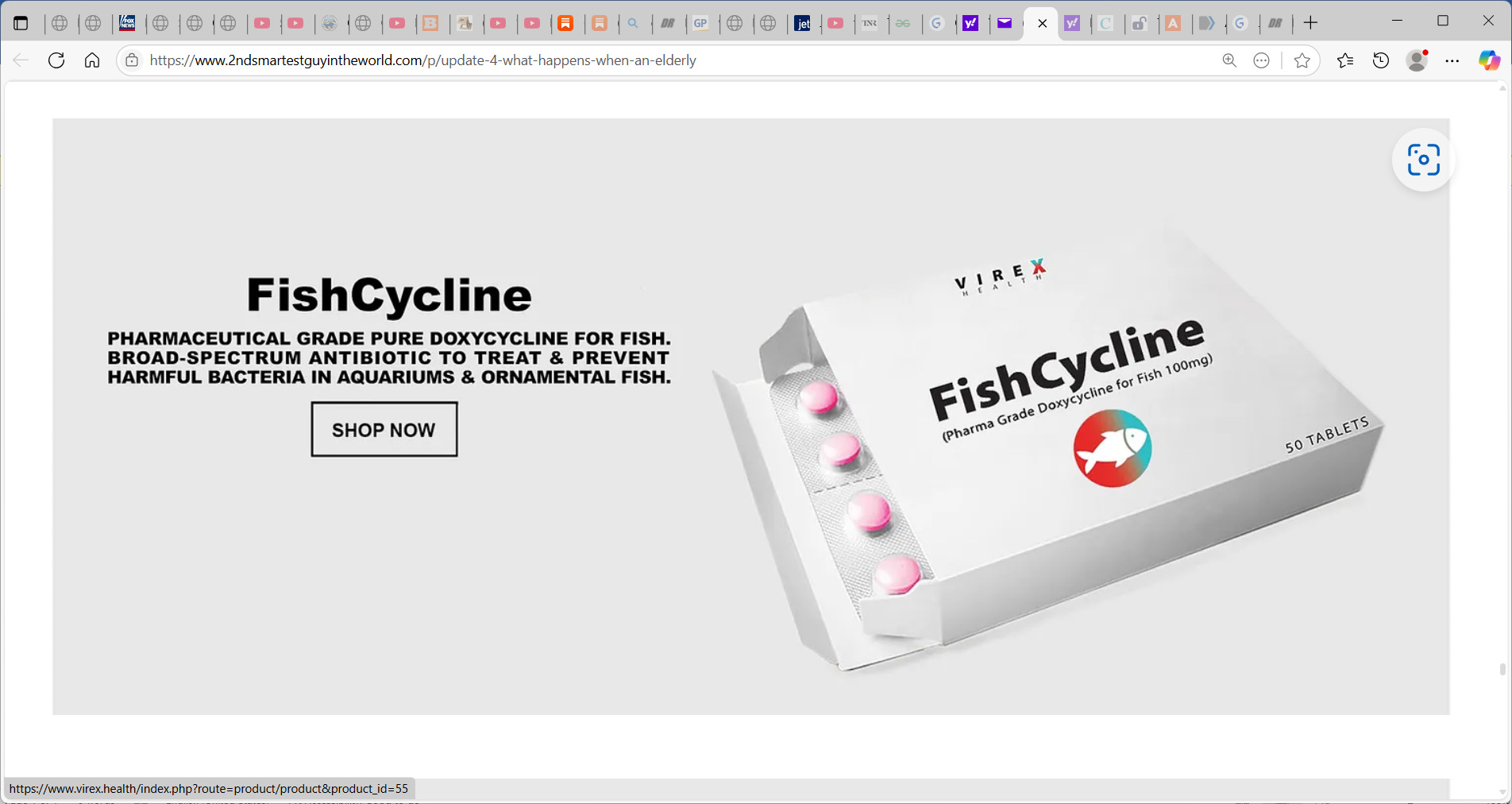1512x804 pixels.
Task: Switch to the green GeeksforGeeks tab
Action: (904, 23)
